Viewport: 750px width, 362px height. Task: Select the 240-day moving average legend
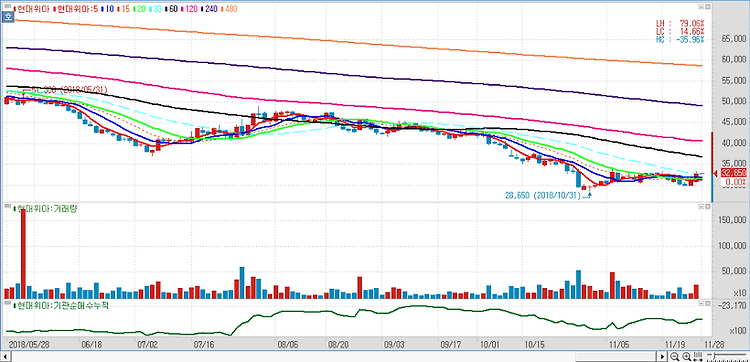(x=209, y=9)
